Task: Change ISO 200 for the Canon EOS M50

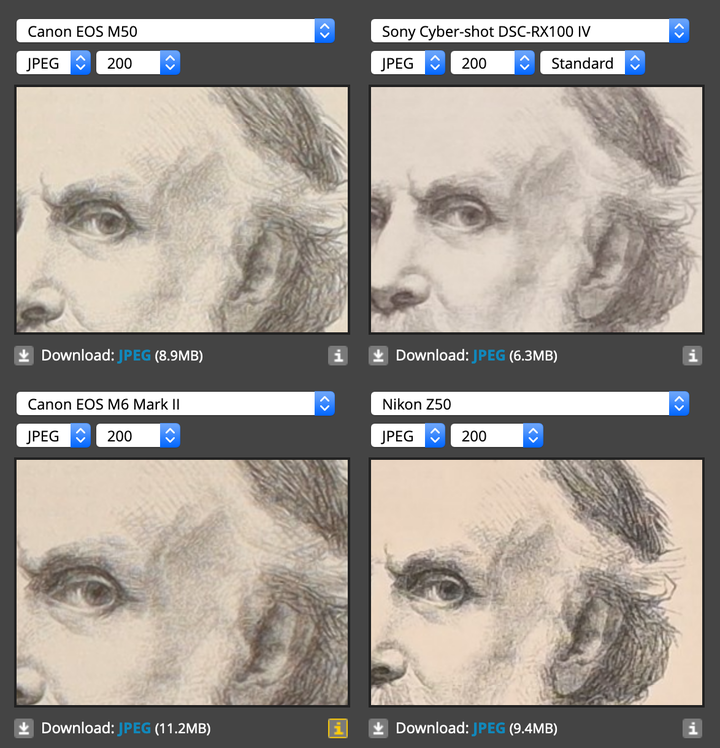Action: 138,63
